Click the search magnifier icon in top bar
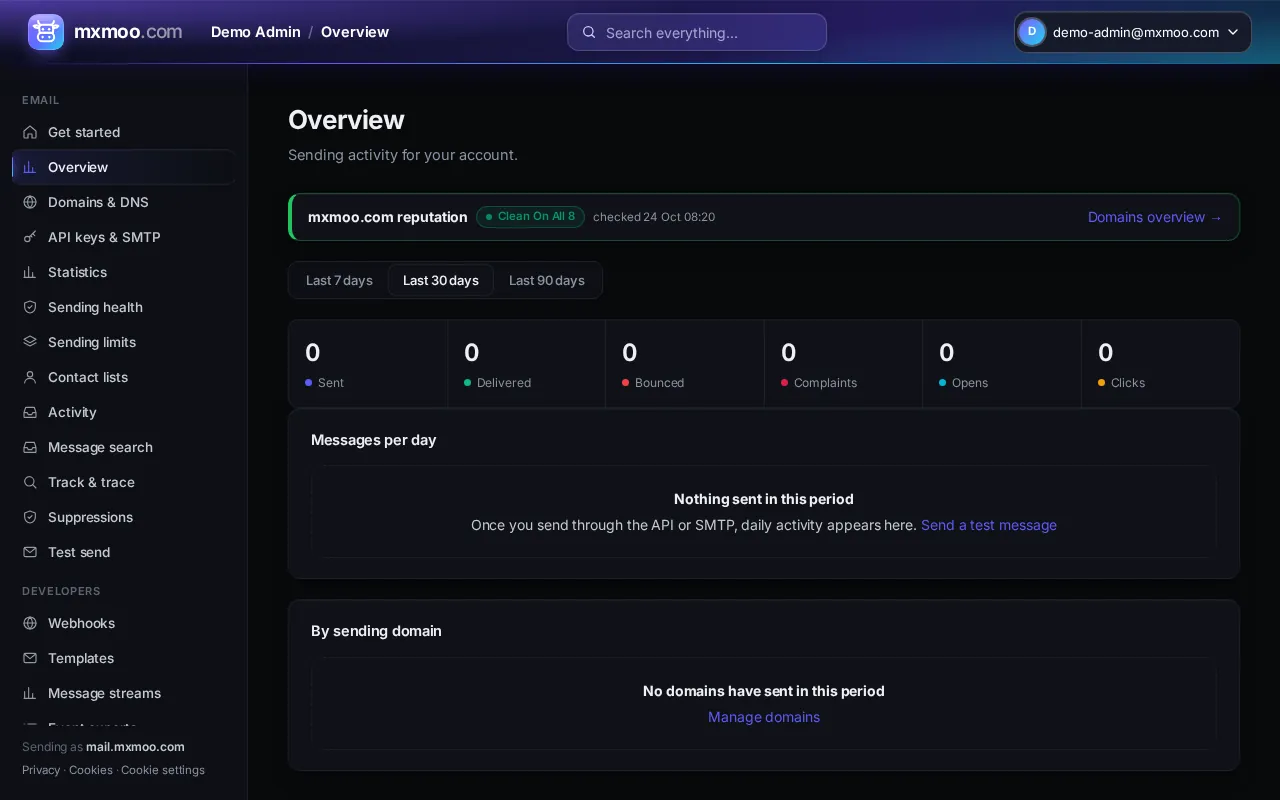The height and width of the screenshot is (800, 1280). (x=589, y=32)
